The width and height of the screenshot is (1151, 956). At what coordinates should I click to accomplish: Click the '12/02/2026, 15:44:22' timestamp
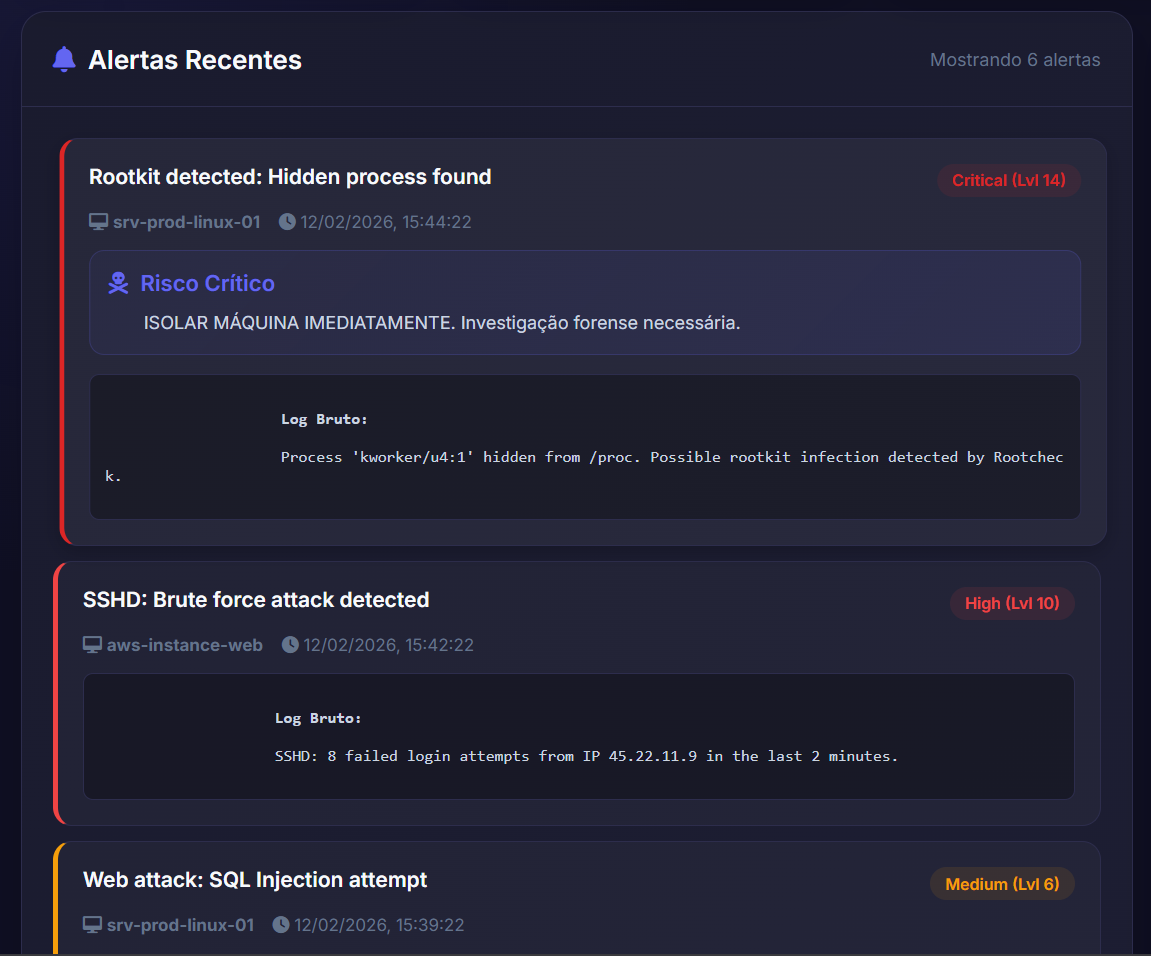386,222
